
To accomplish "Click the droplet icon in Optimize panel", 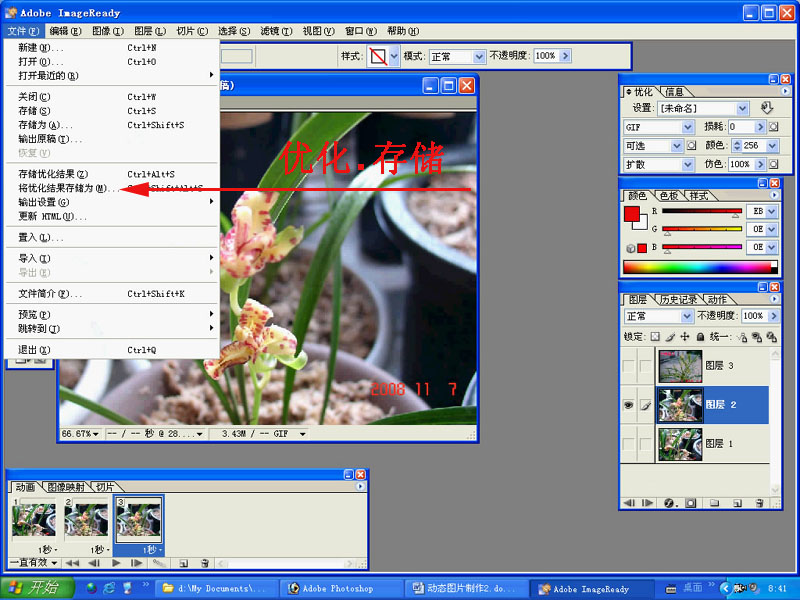I will 766,108.
